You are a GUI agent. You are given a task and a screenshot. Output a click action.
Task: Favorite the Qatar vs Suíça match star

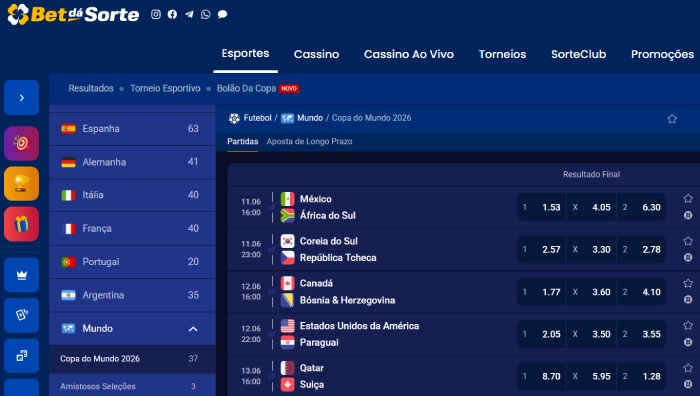pos(688,368)
